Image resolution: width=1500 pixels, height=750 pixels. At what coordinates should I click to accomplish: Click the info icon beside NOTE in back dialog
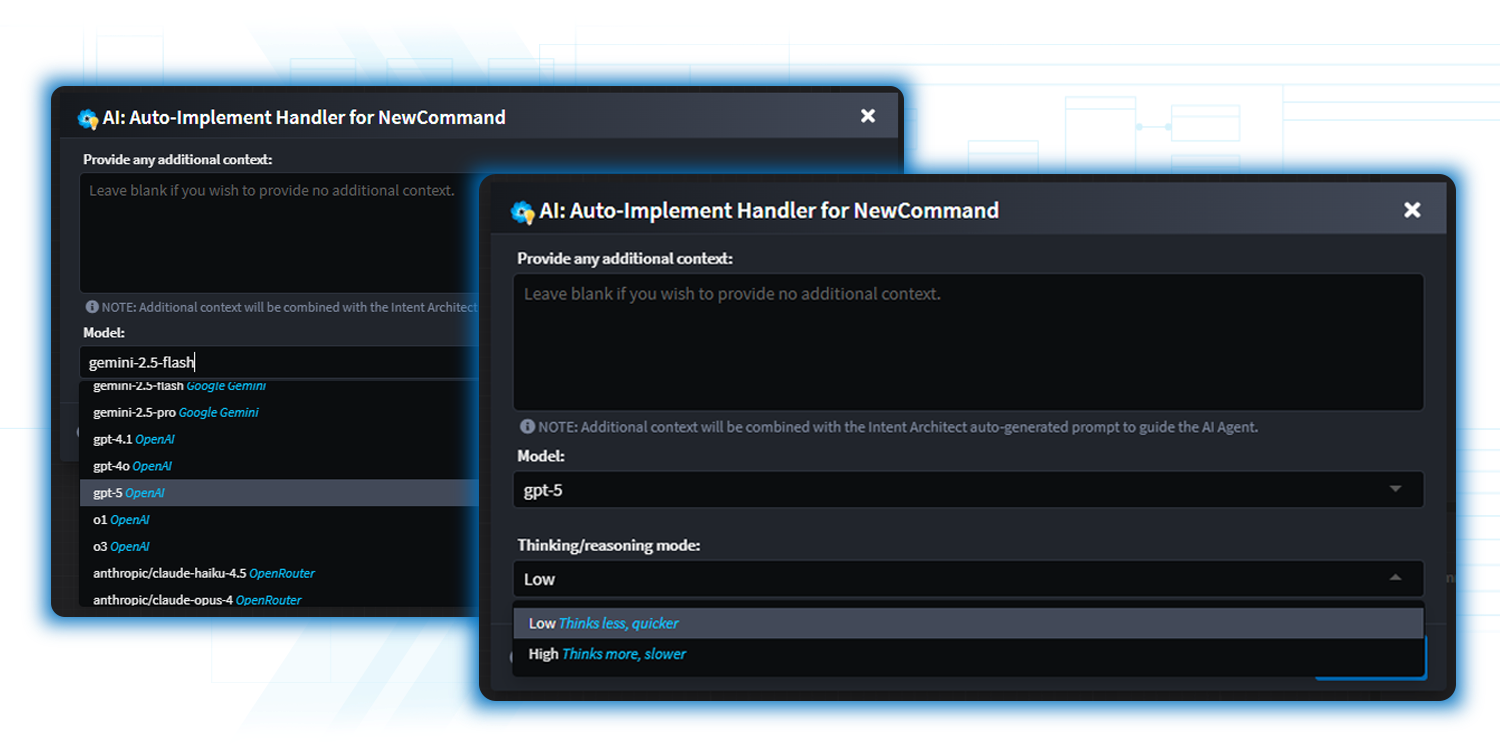tap(92, 307)
